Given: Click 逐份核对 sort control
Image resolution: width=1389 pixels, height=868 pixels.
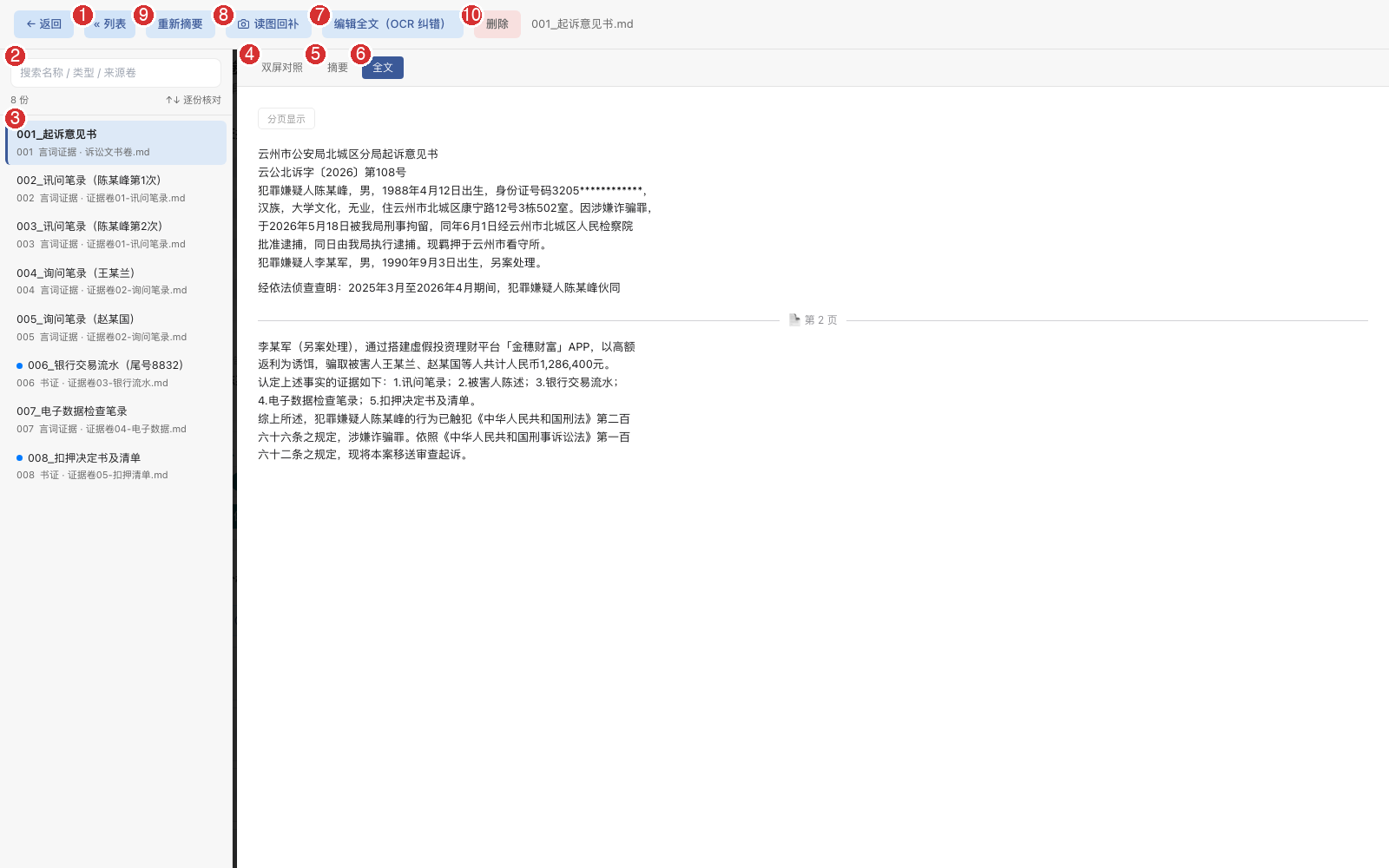Looking at the screenshot, I should pyautogui.click(x=194, y=100).
